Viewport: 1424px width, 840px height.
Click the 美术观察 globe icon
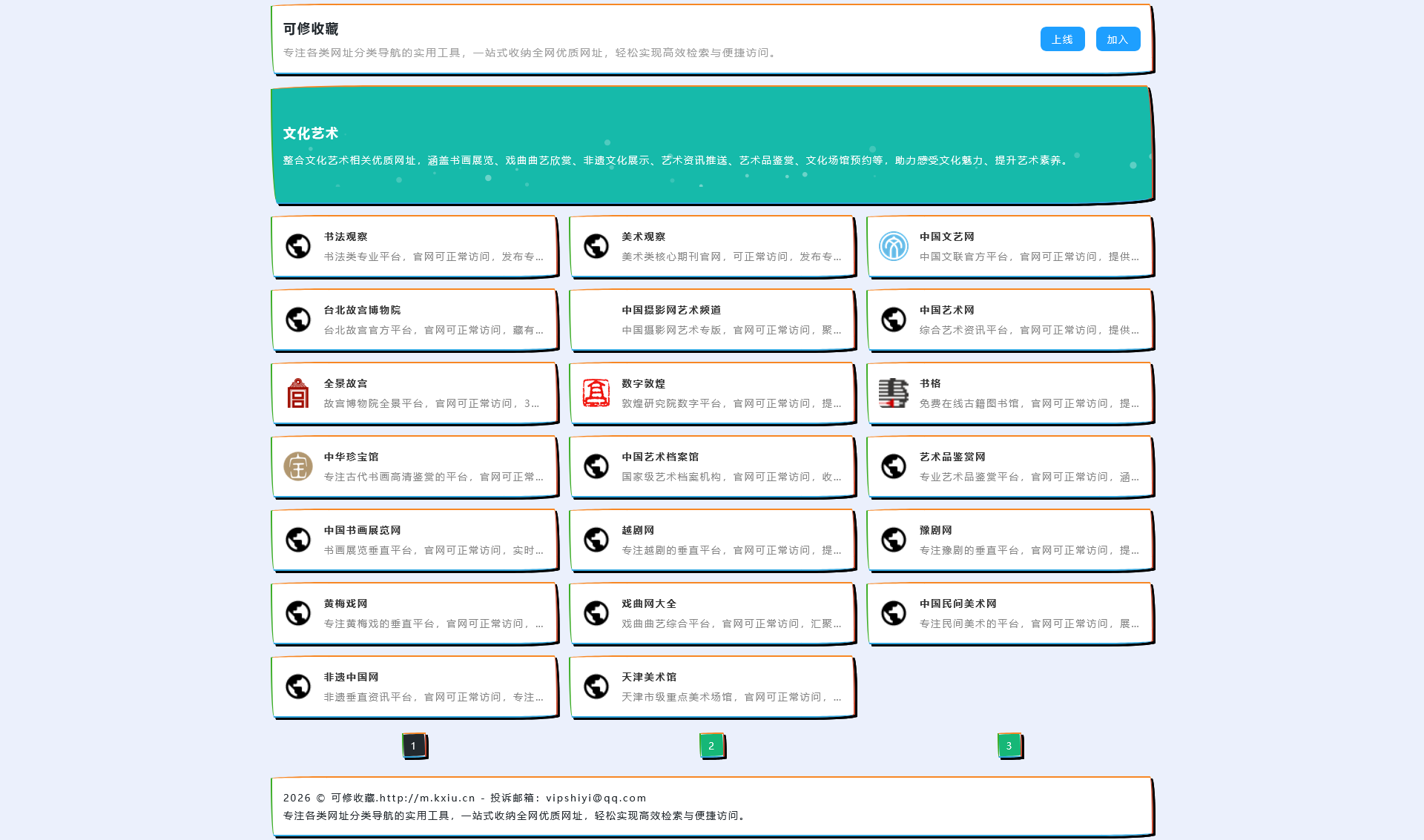(596, 246)
